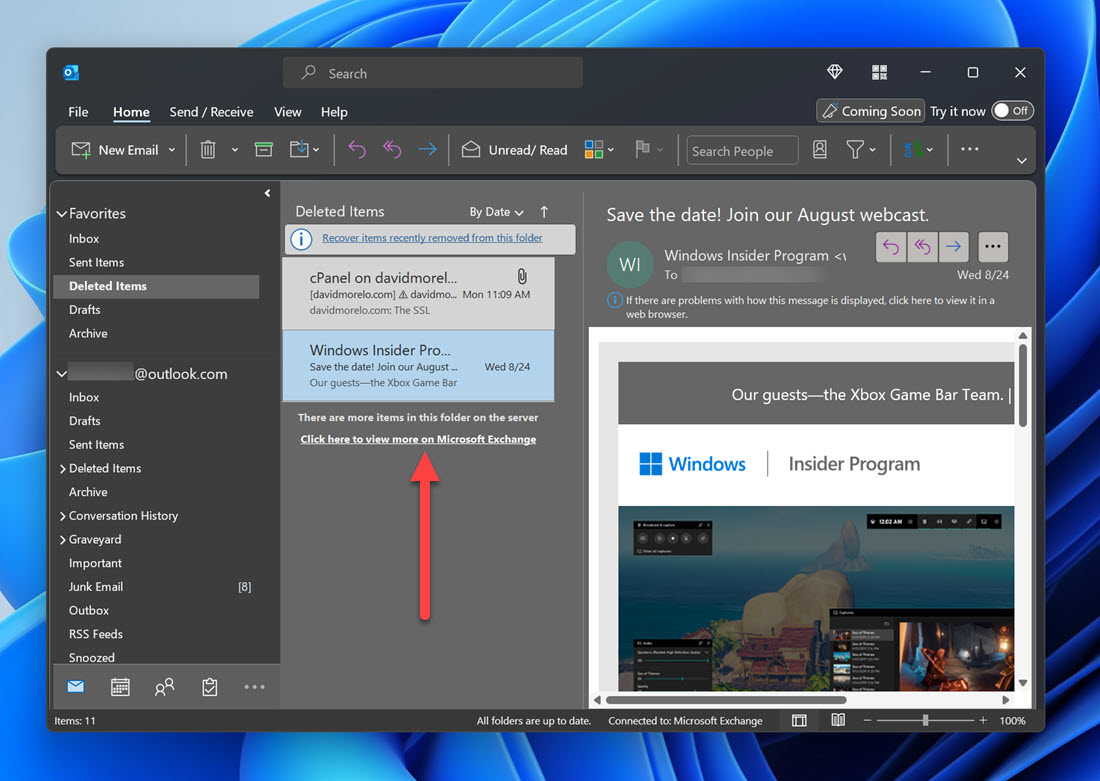Select the cPanel on davidmorelo email
The height and width of the screenshot is (781, 1100).
(418, 293)
